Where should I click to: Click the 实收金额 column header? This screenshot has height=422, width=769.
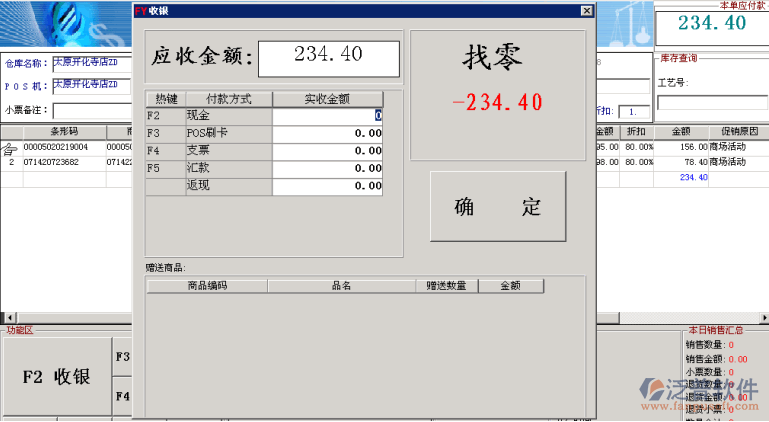tap(327, 99)
